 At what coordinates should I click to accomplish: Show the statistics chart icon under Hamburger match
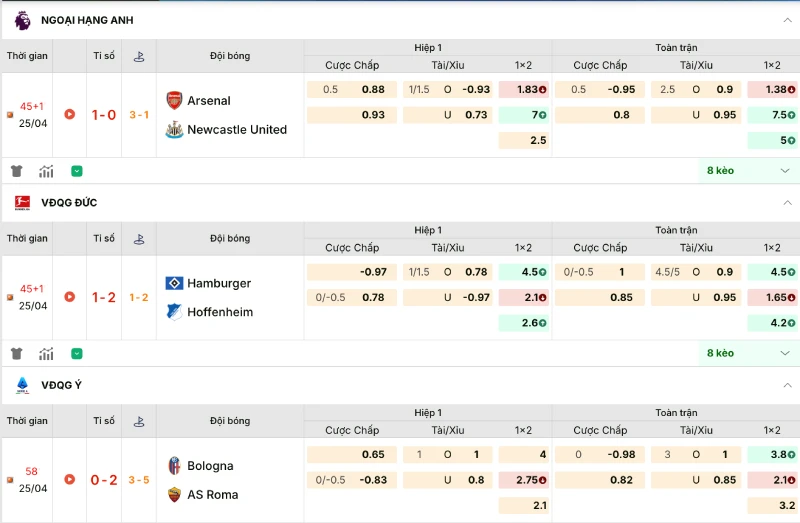coord(46,354)
